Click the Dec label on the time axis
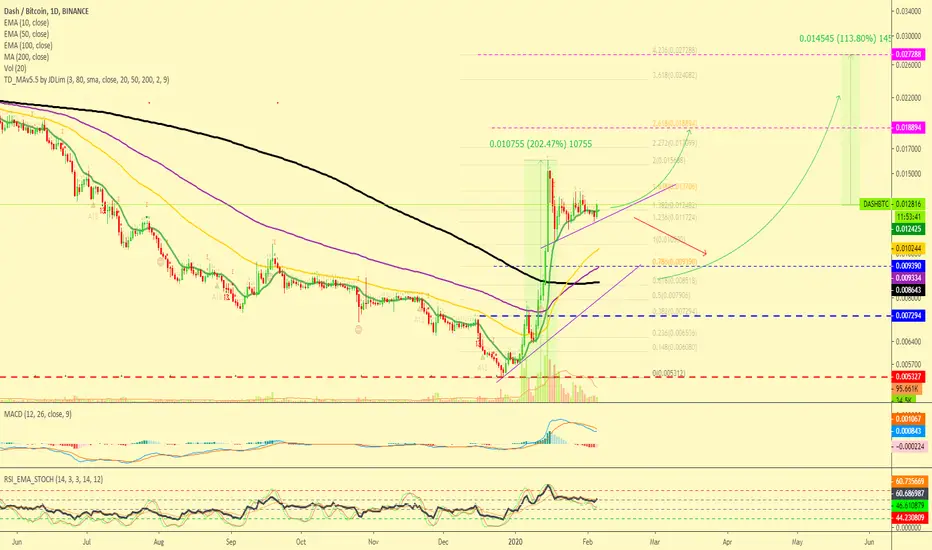The height and width of the screenshot is (550, 932). point(443,542)
